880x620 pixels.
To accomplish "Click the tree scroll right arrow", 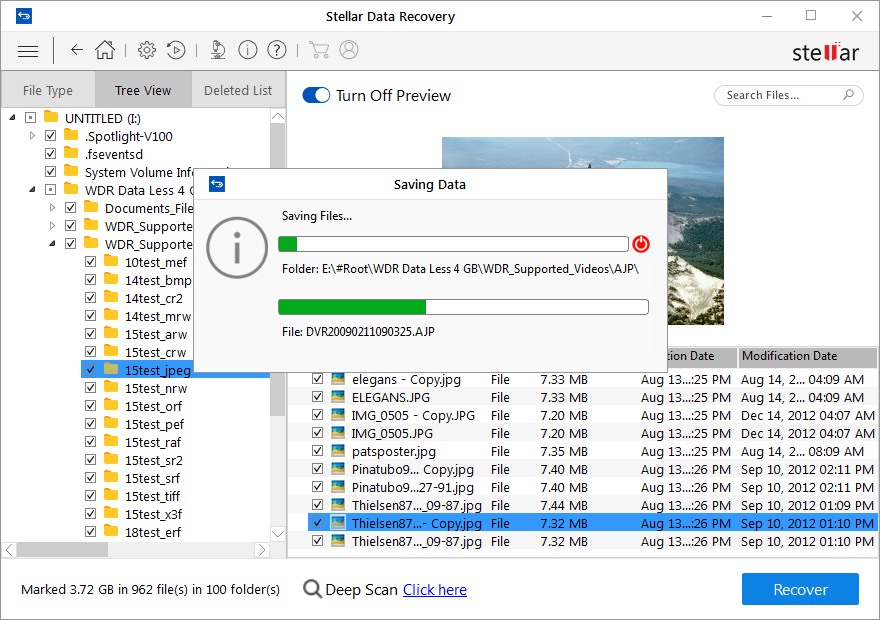I will point(262,550).
